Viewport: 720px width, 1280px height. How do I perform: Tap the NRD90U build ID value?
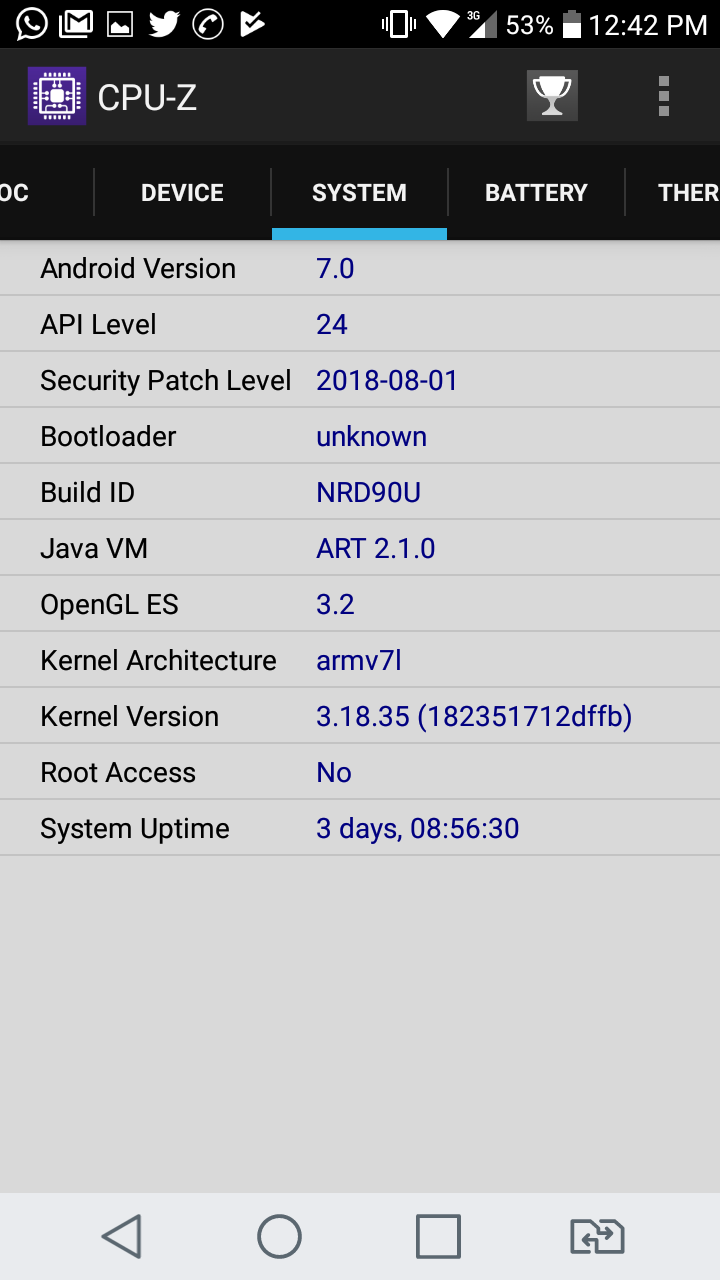[369, 492]
